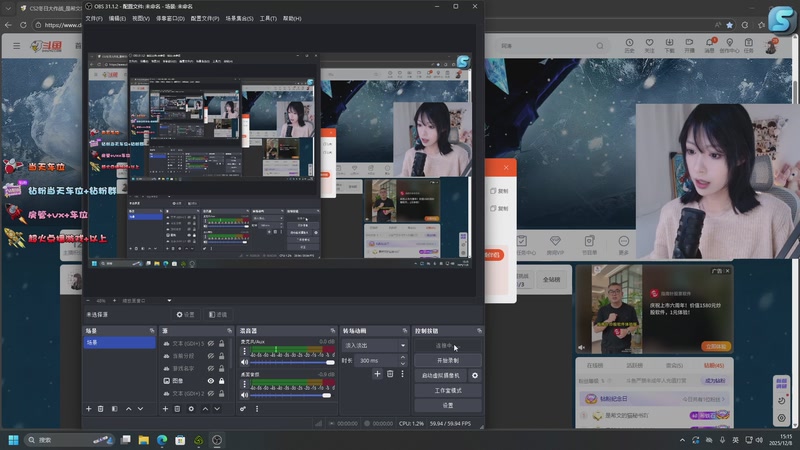Select the 场景 item in the scenes list
This screenshot has width=800, height=450.
[119, 342]
